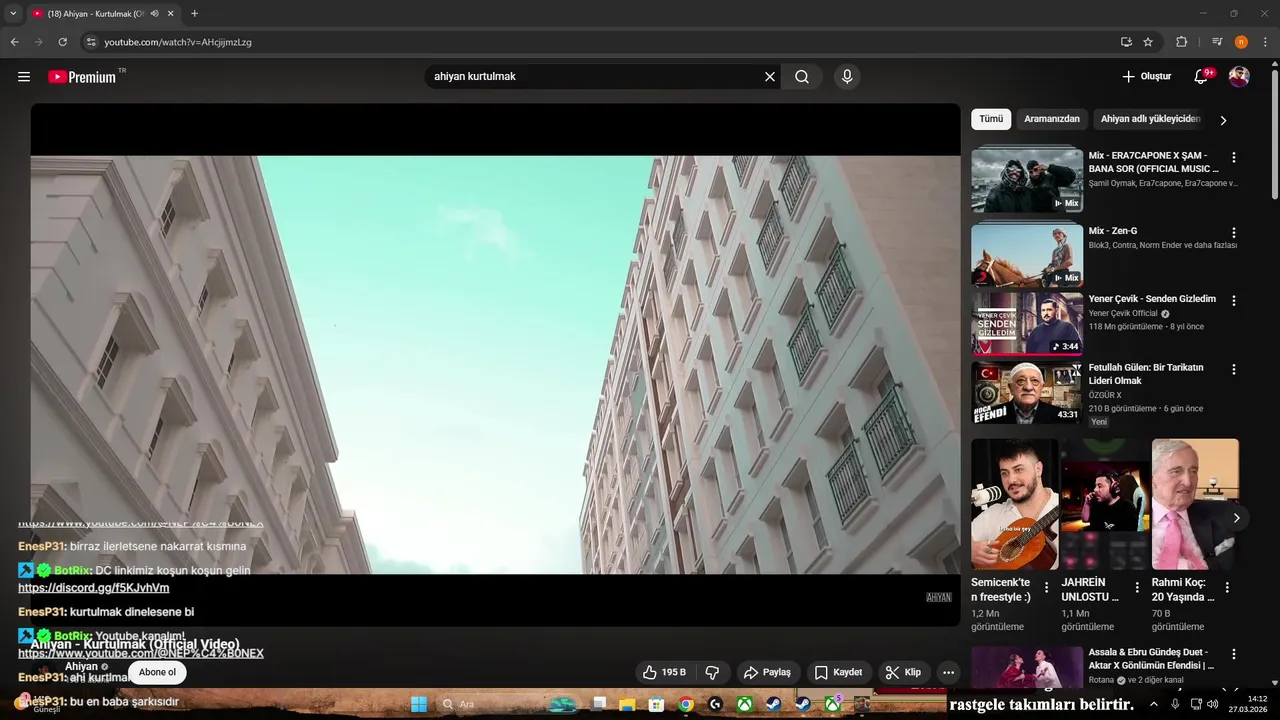The width and height of the screenshot is (1280, 720).
Task: Open the Ahiyan channel name
Action: (x=82, y=666)
